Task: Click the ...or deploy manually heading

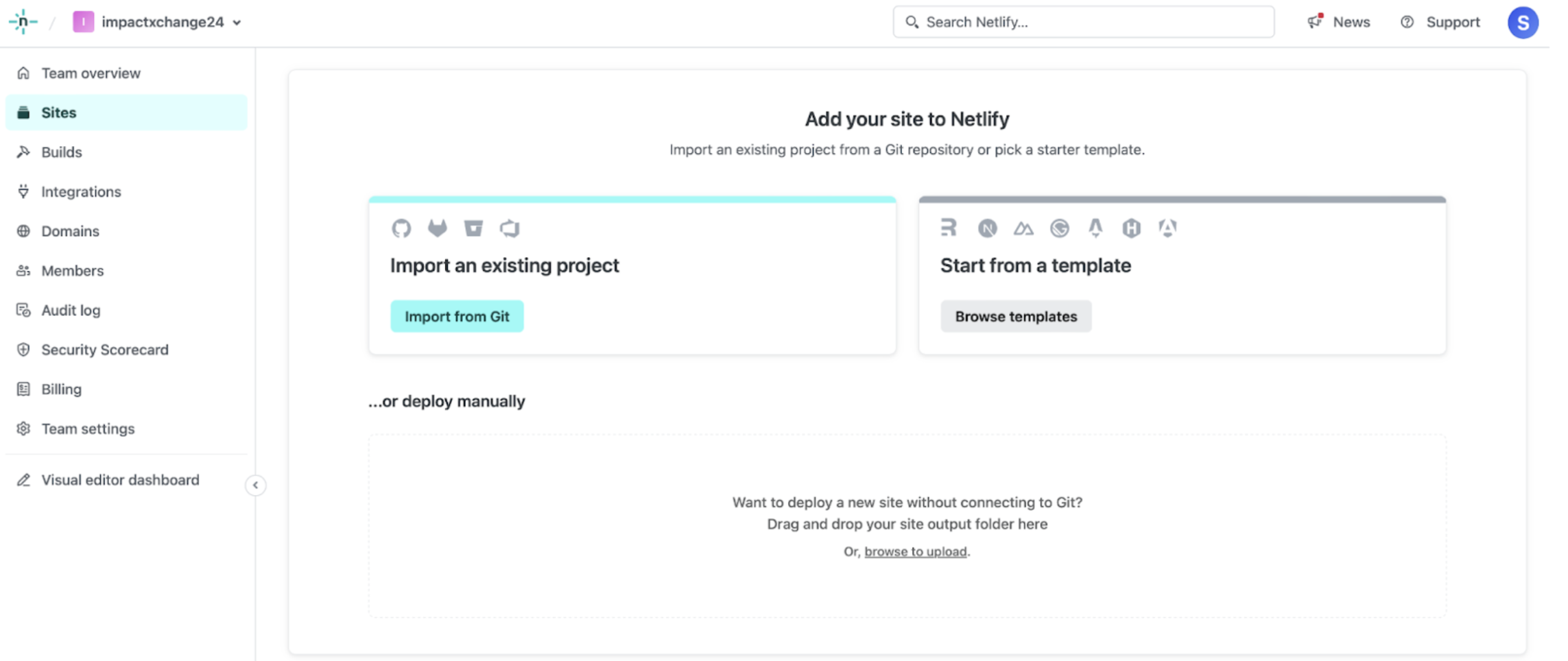Action: tap(447, 401)
